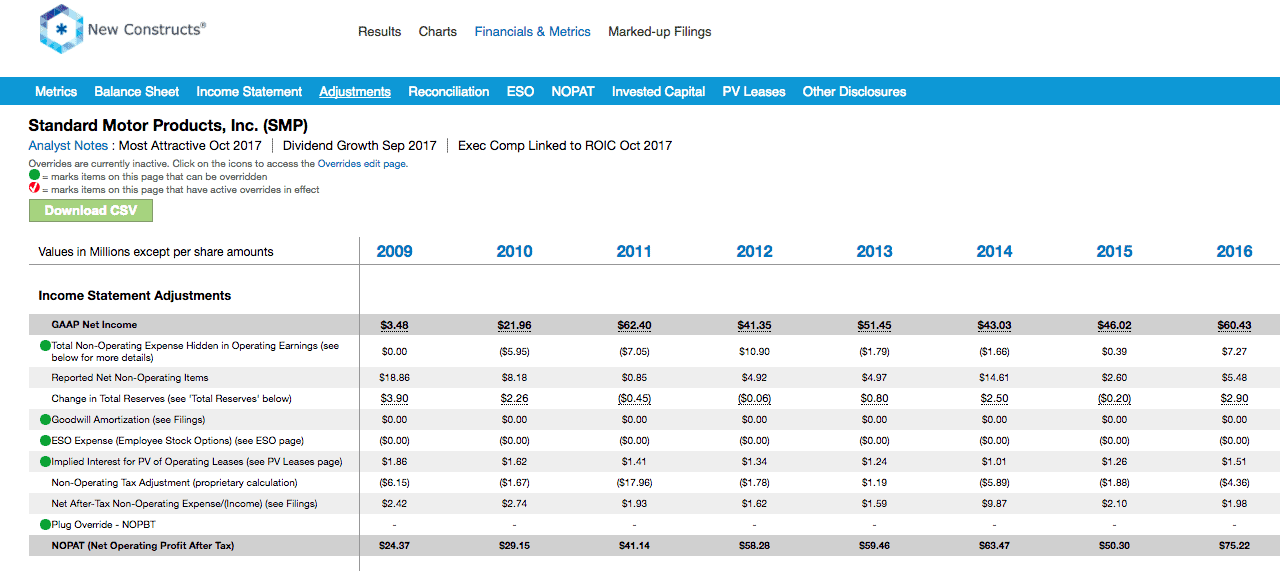
Task: Click the 2010 column header
Action: coord(514,252)
